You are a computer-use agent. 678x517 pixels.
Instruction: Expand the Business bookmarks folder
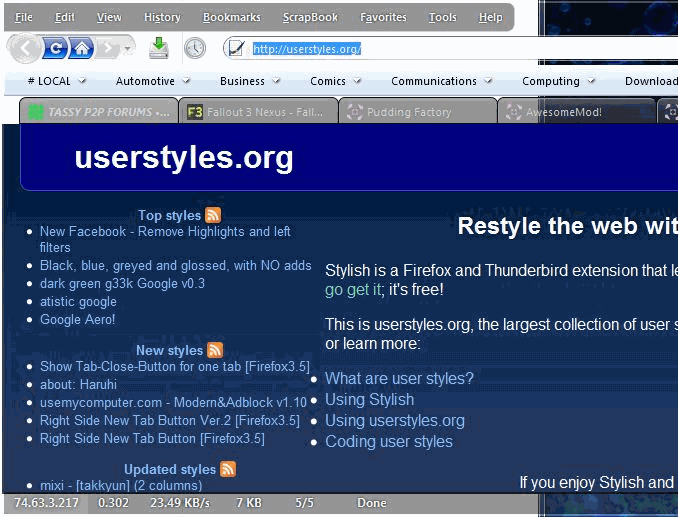[x=250, y=81]
